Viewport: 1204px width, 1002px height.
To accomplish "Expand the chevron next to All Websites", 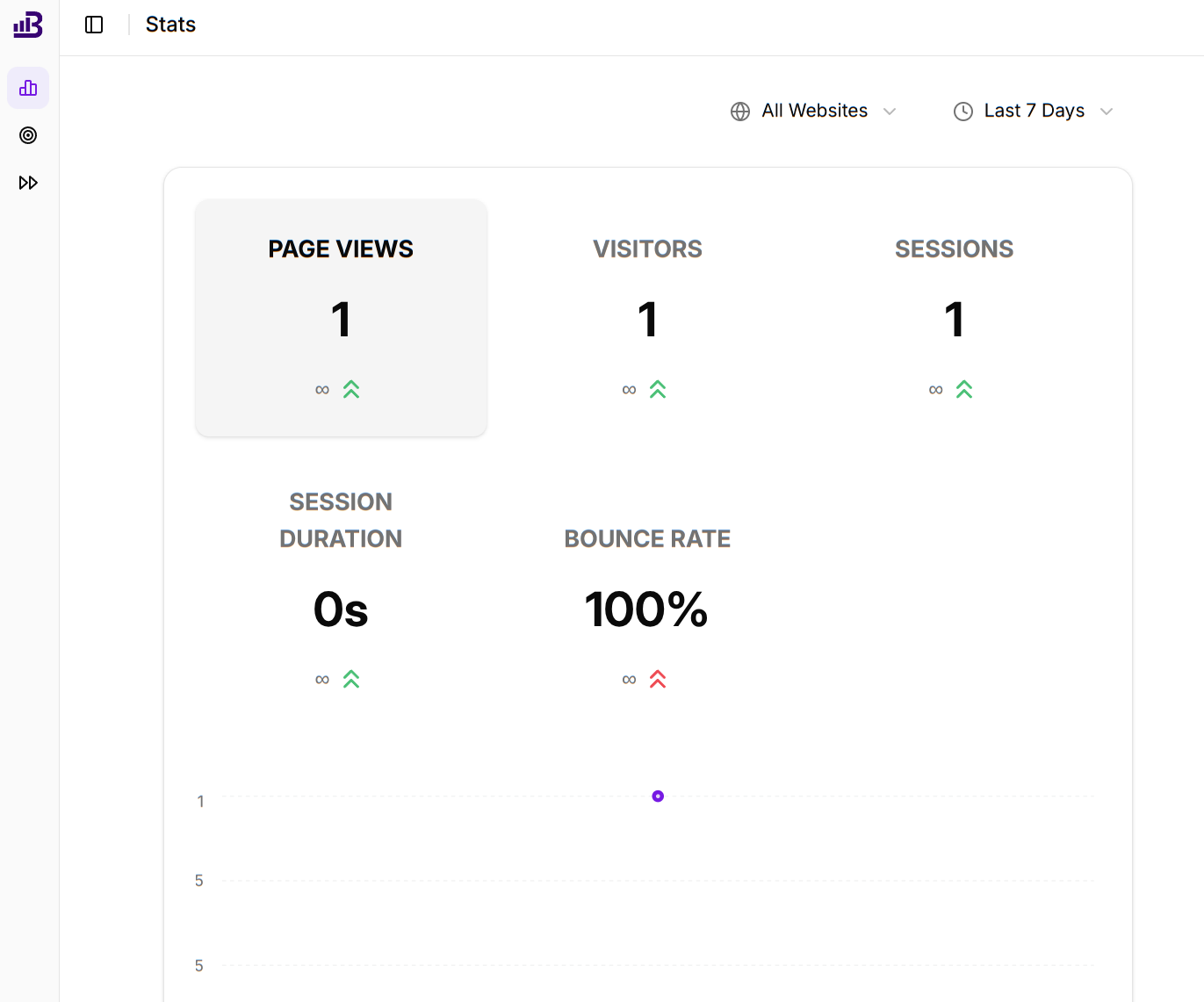I will (x=890, y=112).
